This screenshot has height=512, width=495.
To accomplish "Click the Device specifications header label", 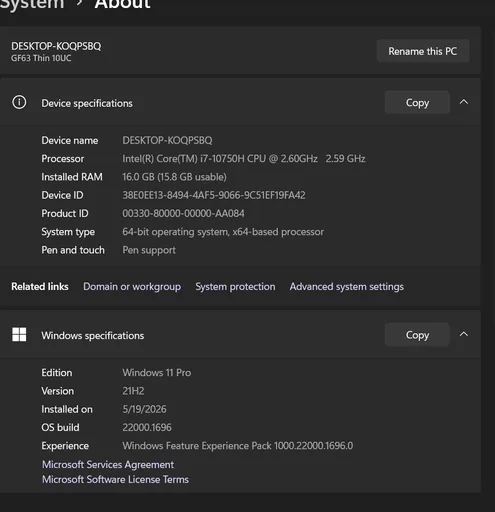I will pos(87,103).
